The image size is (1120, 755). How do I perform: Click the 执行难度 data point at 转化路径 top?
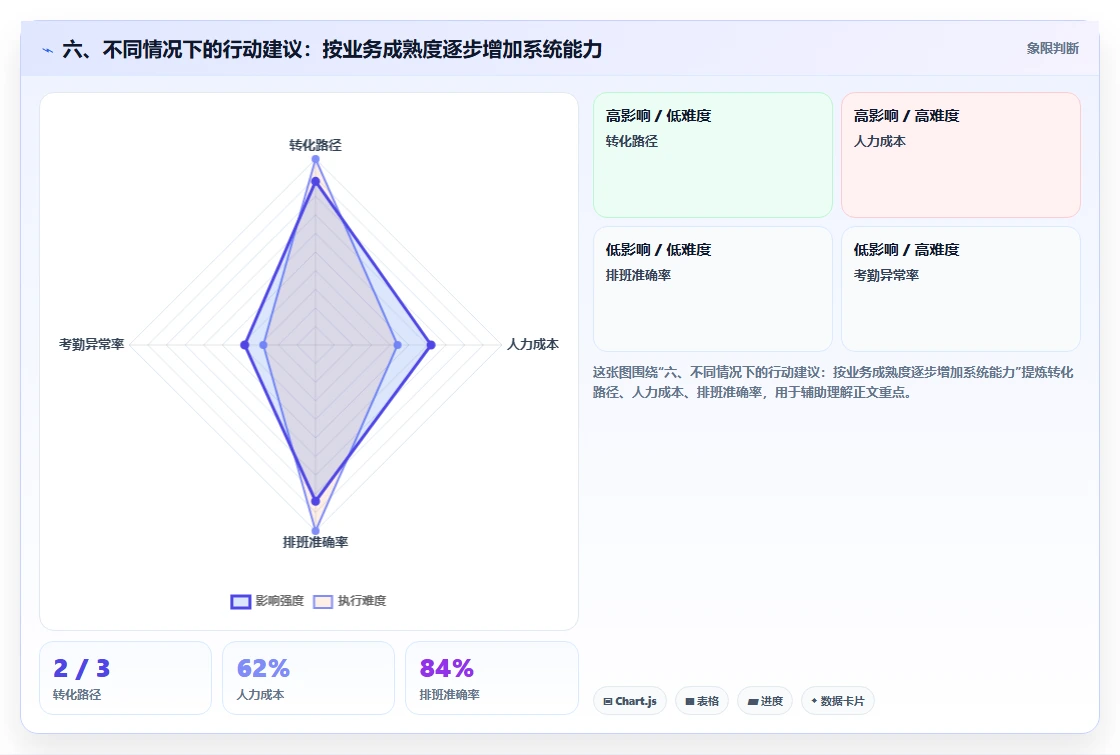(315, 159)
